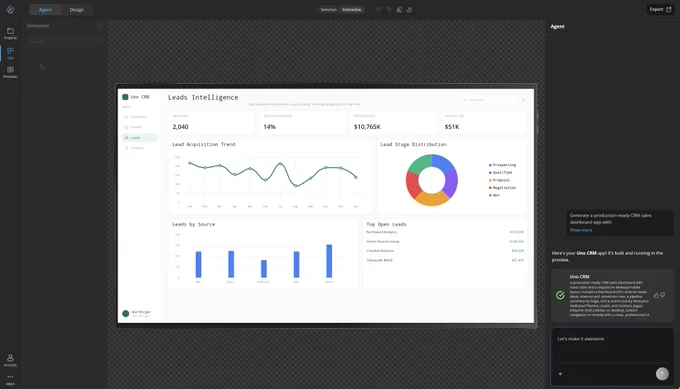Click the Northwind Analytics lead row
This screenshot has width=680, height=389.
445,232
